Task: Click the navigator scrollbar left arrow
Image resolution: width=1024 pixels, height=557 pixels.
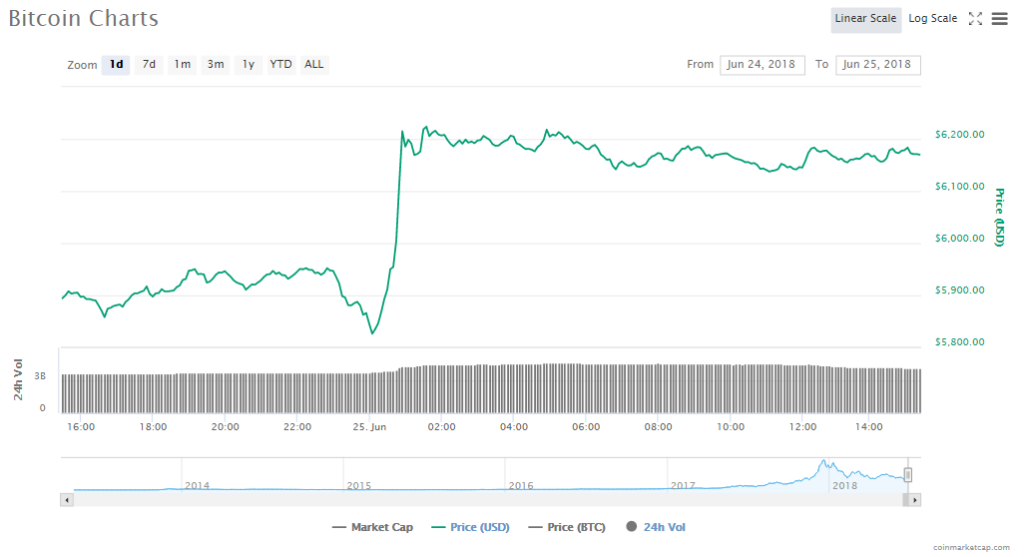Action: [67, 499]
